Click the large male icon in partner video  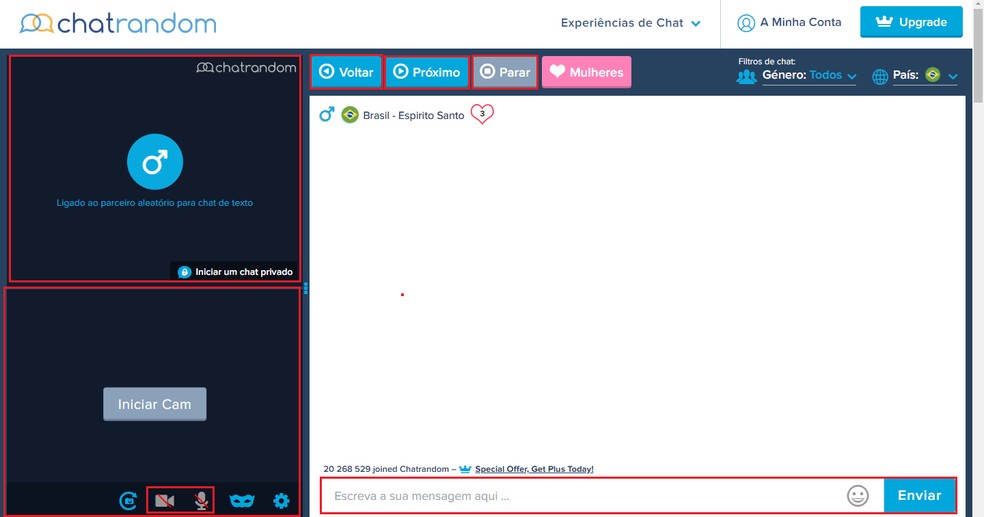[x=154, y=162]
